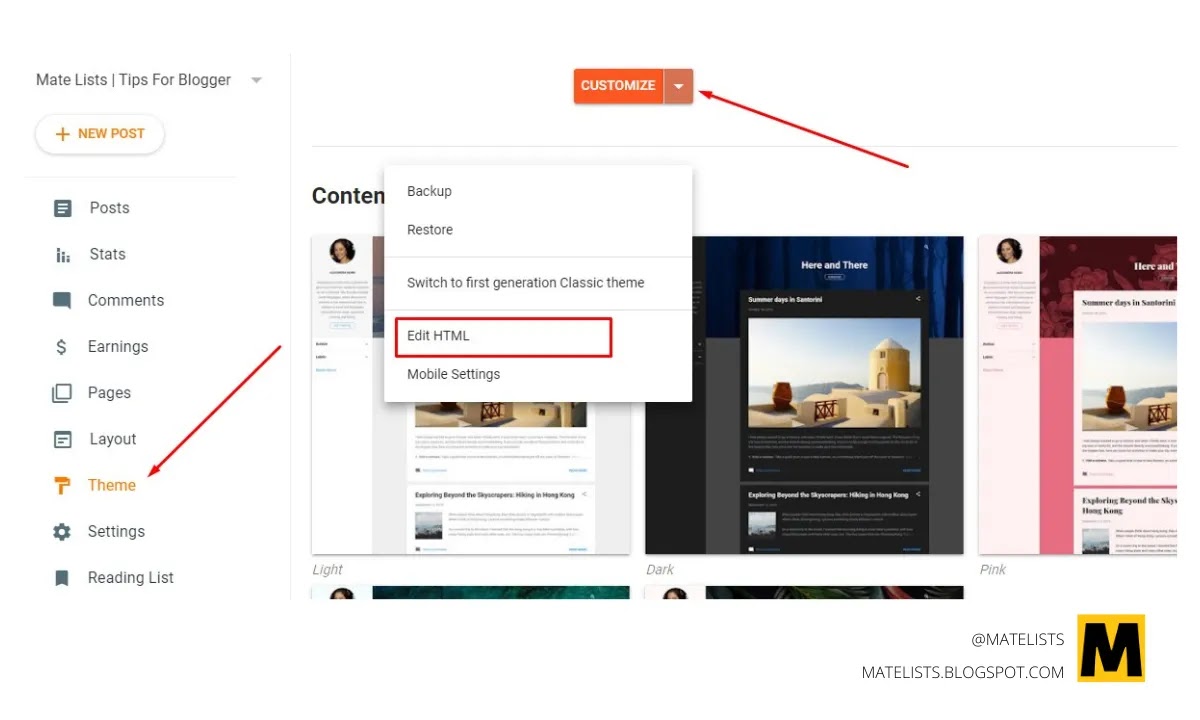
Task: Click the Pages icon in the sidebar
Action: click(x=62, y=393)
